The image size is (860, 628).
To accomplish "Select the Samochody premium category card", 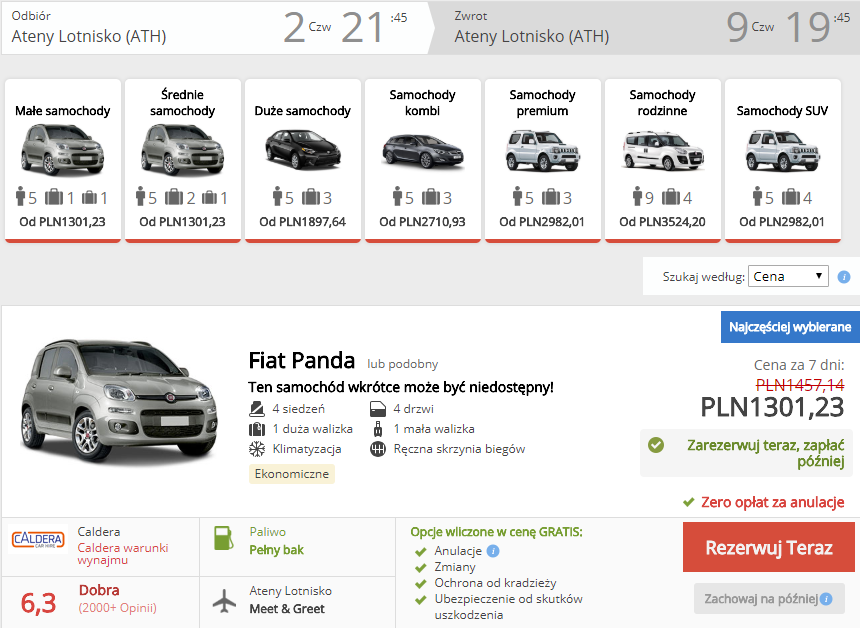I will (x=543, y=160).
